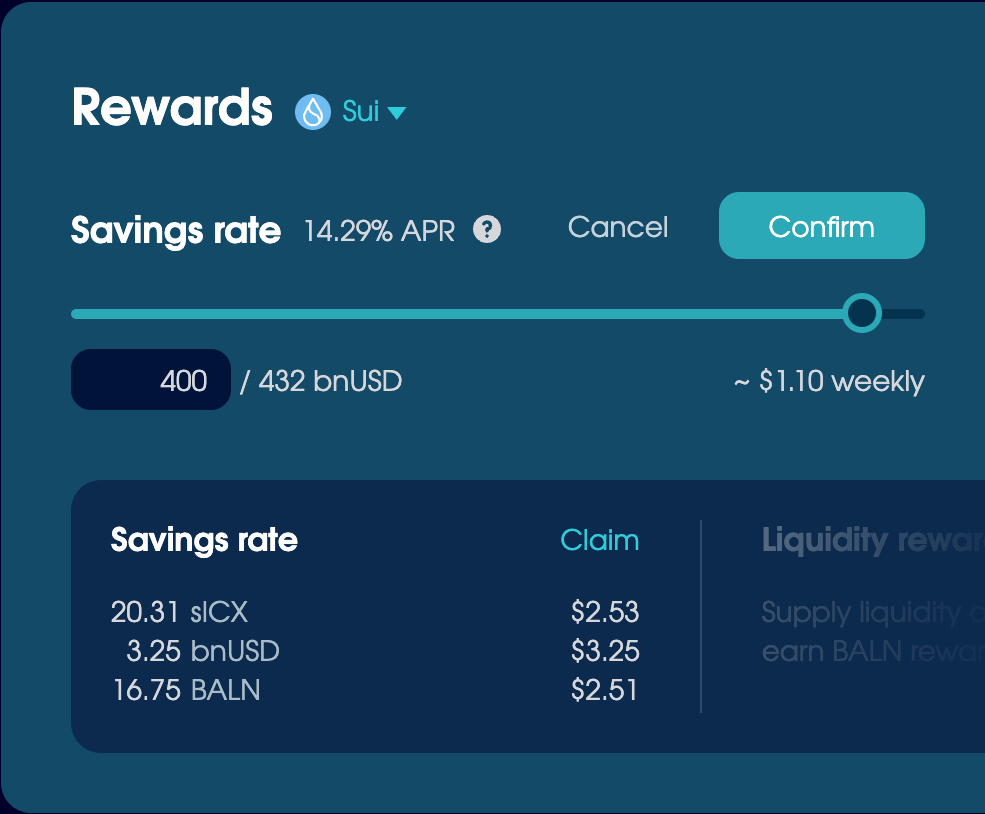The image size is (985, 814).
Task: Click the savings rate help question mark
Action: (487, 230)
